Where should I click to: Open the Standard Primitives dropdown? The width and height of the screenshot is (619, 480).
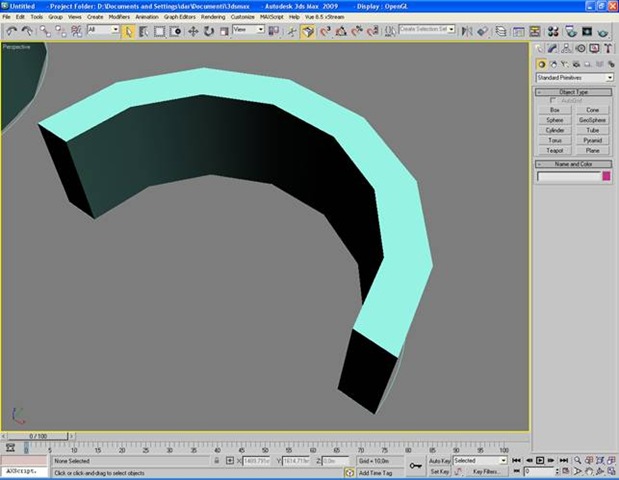tap(574, 77)
